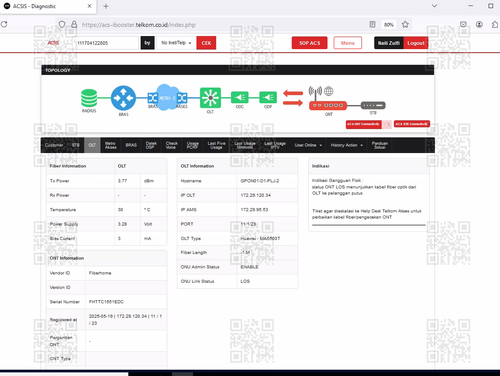This screenshot has height=376, width=500.
Task: Click the ODC icon in topology
Action: click(x=240, y=97)
